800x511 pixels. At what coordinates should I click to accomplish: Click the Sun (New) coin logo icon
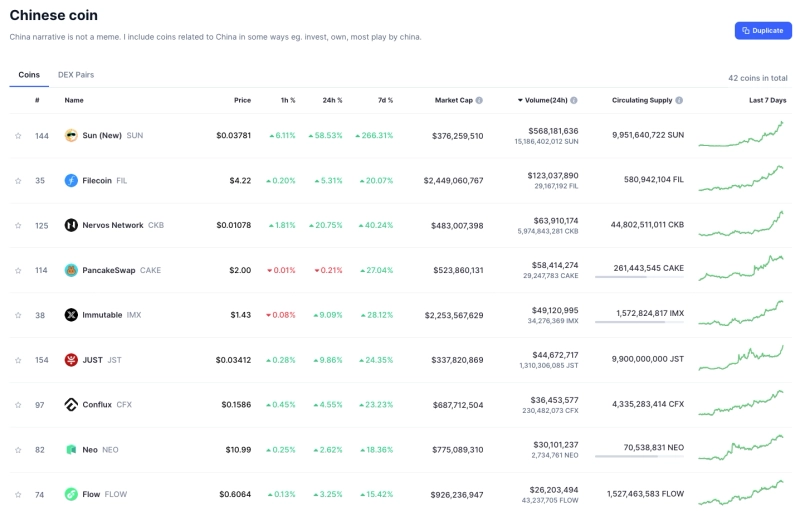pos(71,135)
